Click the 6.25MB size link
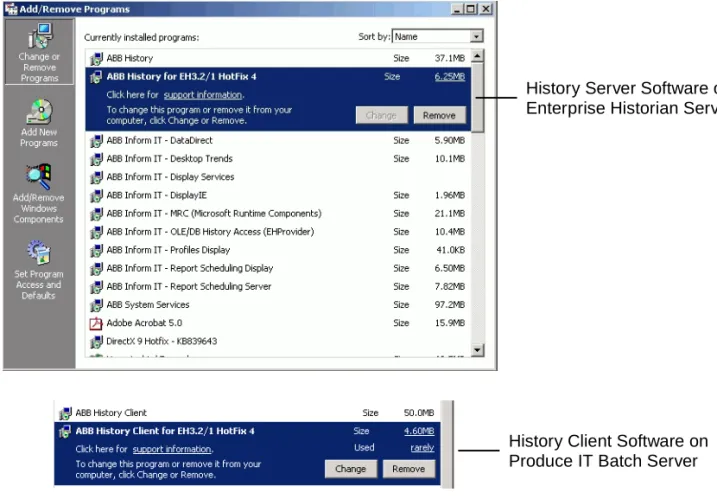The image size is (717, 499). pos(450,77)
